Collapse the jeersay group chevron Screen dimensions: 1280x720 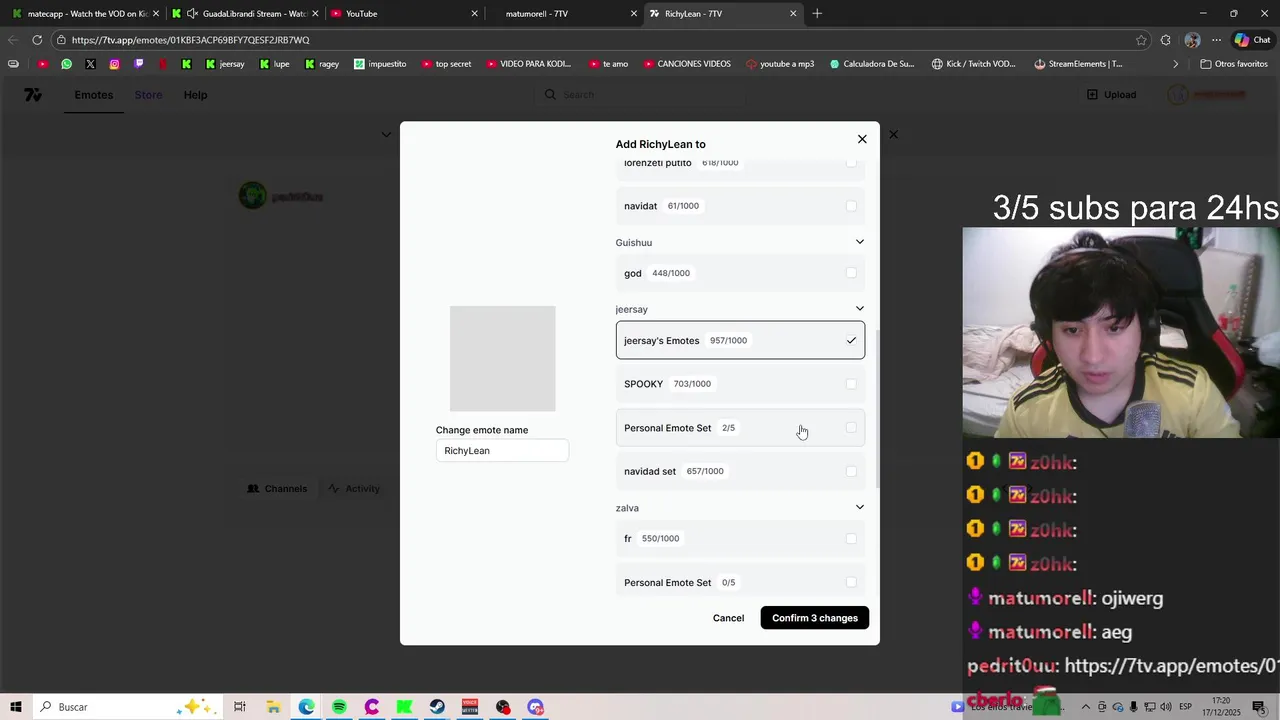click(859, 309)
